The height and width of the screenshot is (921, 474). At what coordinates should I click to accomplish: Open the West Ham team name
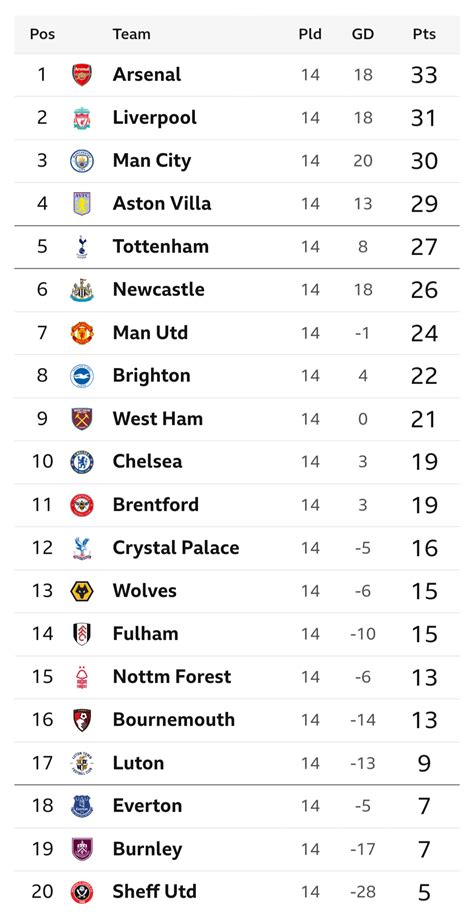[157, 419]
